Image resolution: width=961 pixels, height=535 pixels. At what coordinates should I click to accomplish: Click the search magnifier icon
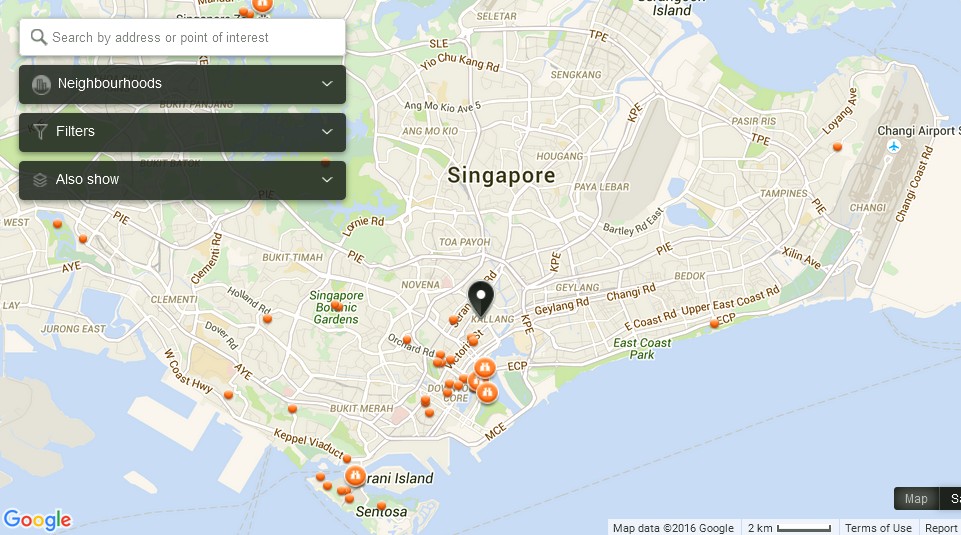[x=39, y=37]
